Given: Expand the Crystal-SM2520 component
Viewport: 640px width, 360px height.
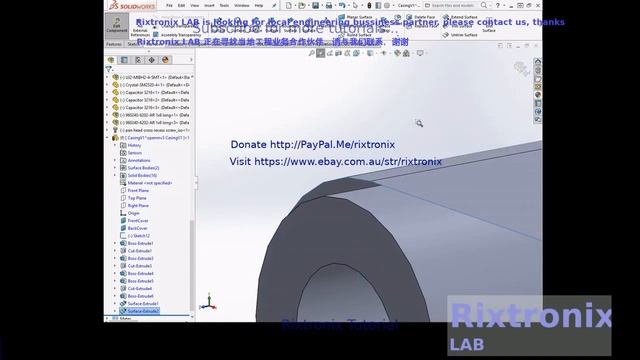Looking at the screenshot, I should pyautogui.click(x=108, y=85).
